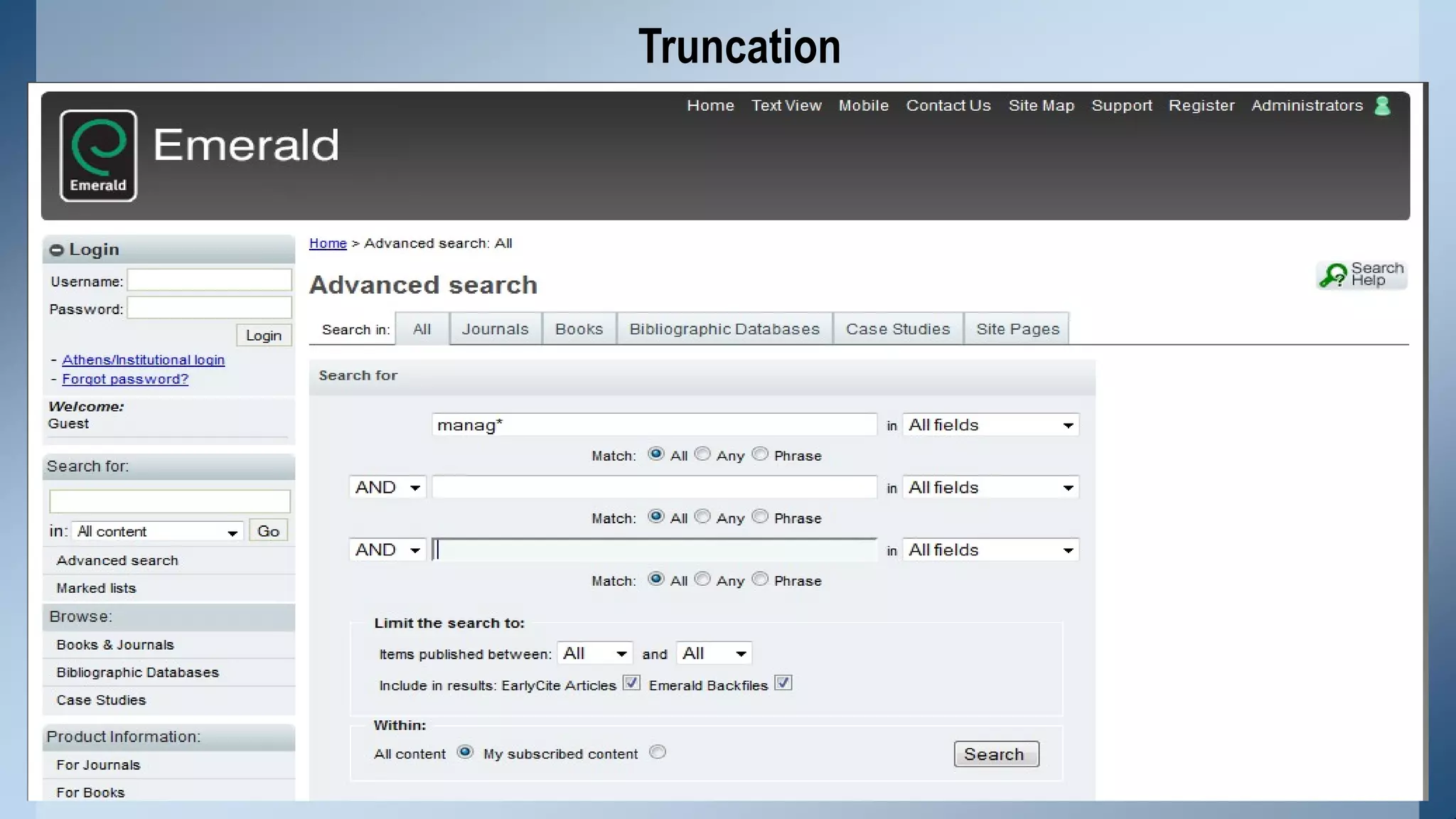Switch to the Journals tab

tap(496, 329)
